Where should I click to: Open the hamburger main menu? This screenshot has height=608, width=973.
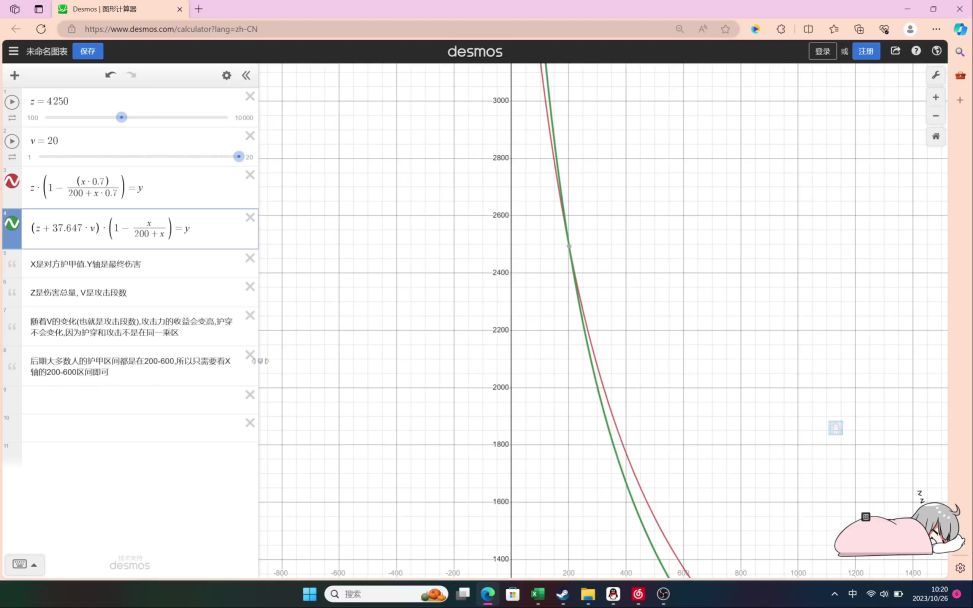pyautogui.click(x=13, y=51)
